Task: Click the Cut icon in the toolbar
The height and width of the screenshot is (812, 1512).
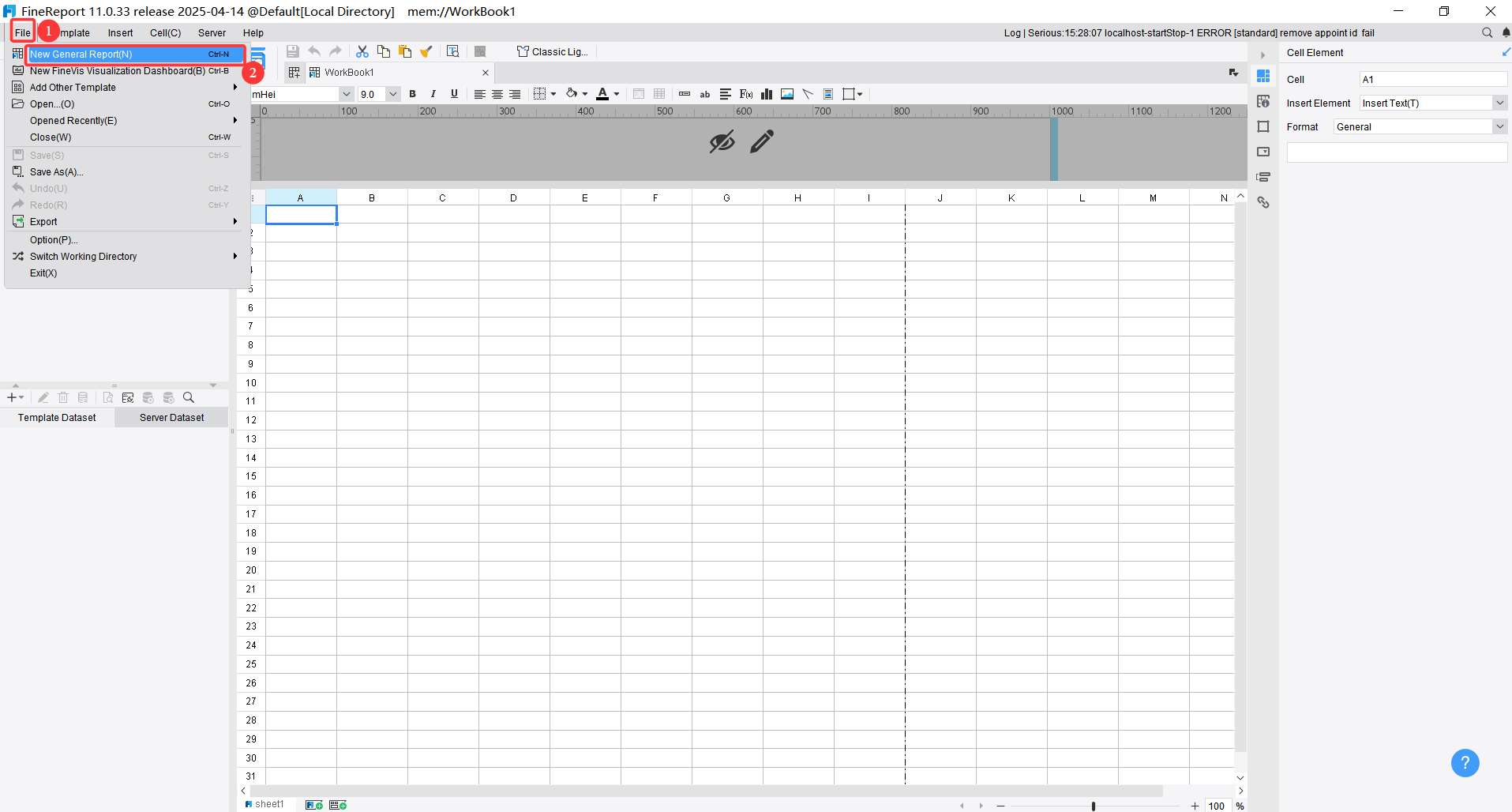Action: (362, 51)
